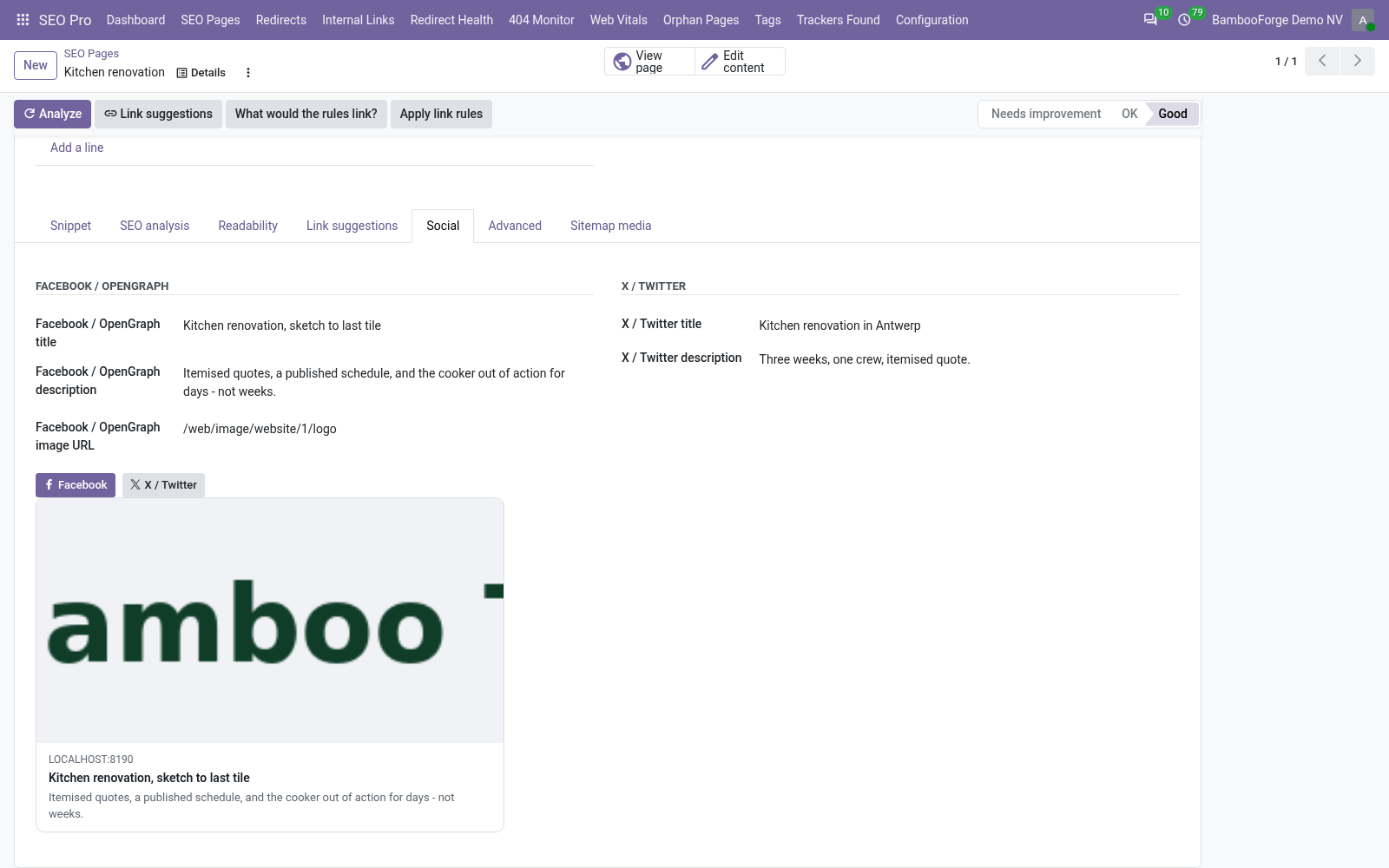Switch to the Advanced tab
Screen dimensions: 1389x868
pyautogui.click(x=515, y=226)
